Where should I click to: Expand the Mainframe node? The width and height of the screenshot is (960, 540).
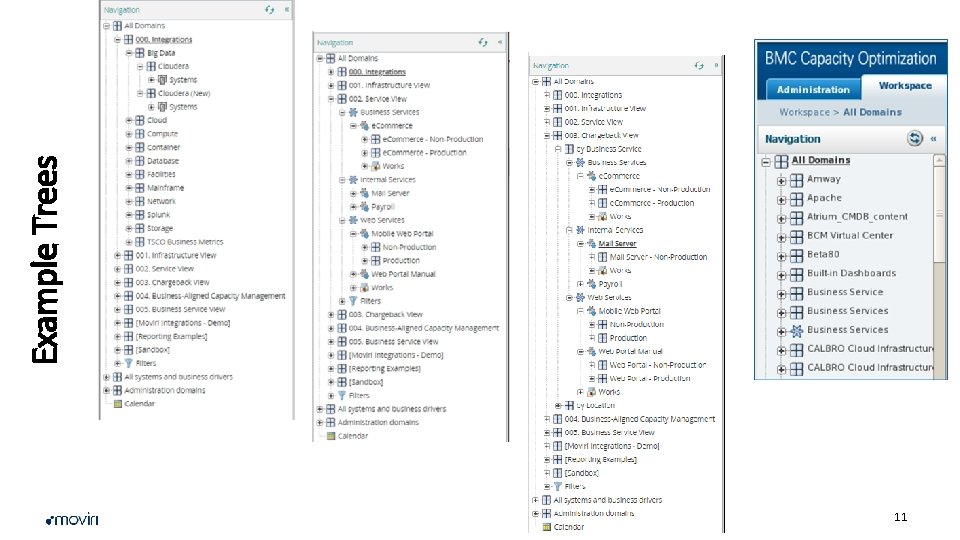click(129, 187)
